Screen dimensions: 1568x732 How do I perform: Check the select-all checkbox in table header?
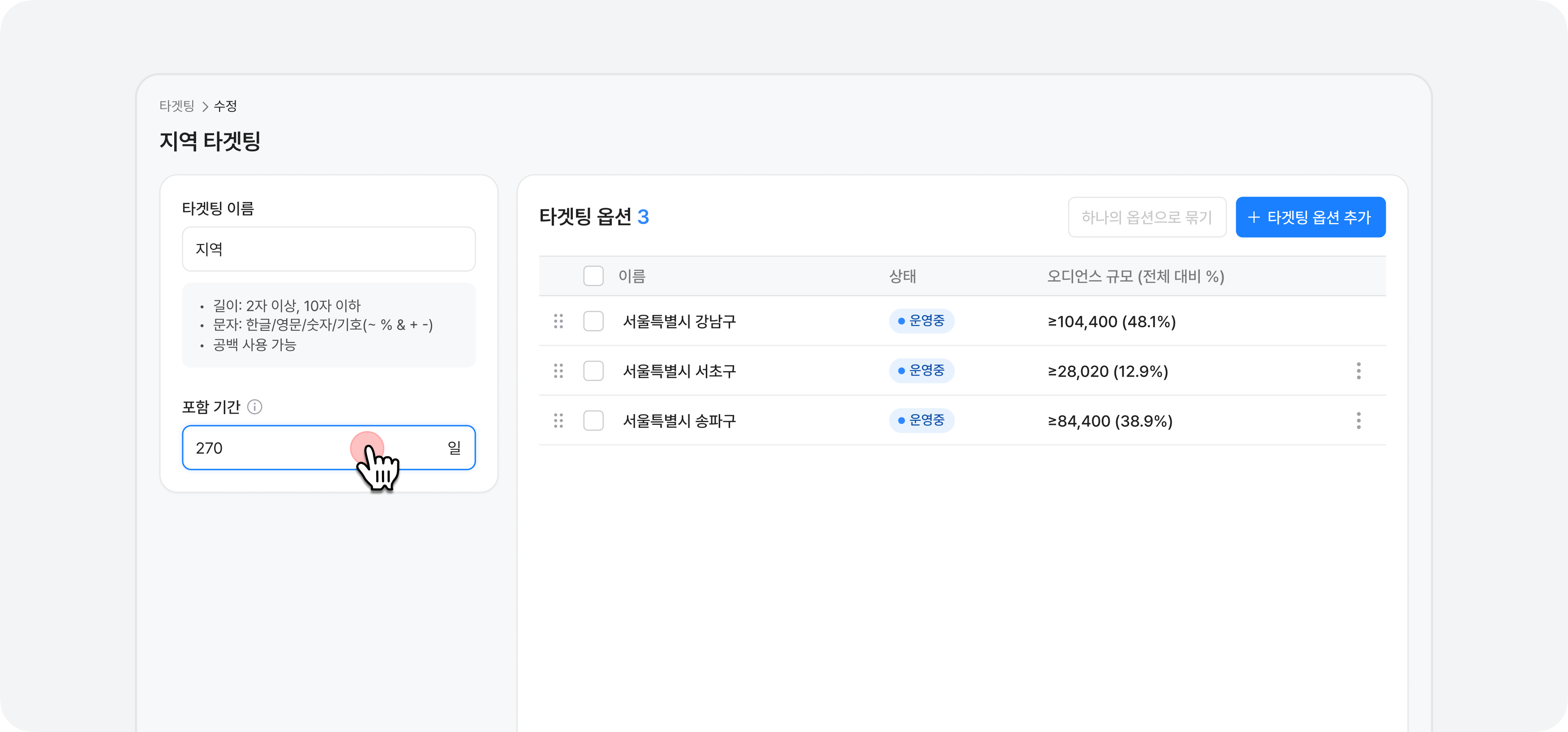coord(593,276)
